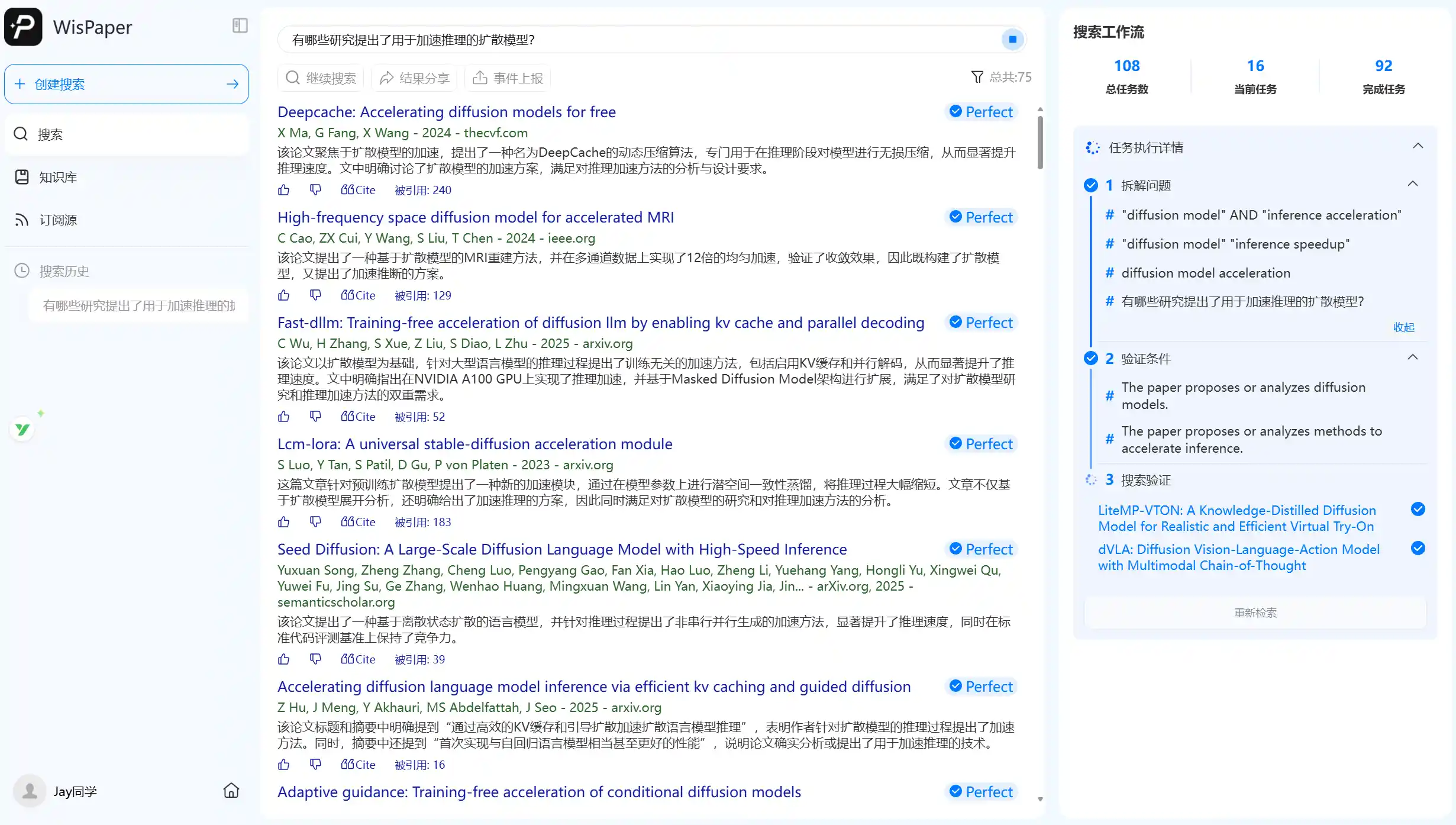Click the results list scrollbar thumb
Screen dimensions: 1456x825
click(1039, 142)
